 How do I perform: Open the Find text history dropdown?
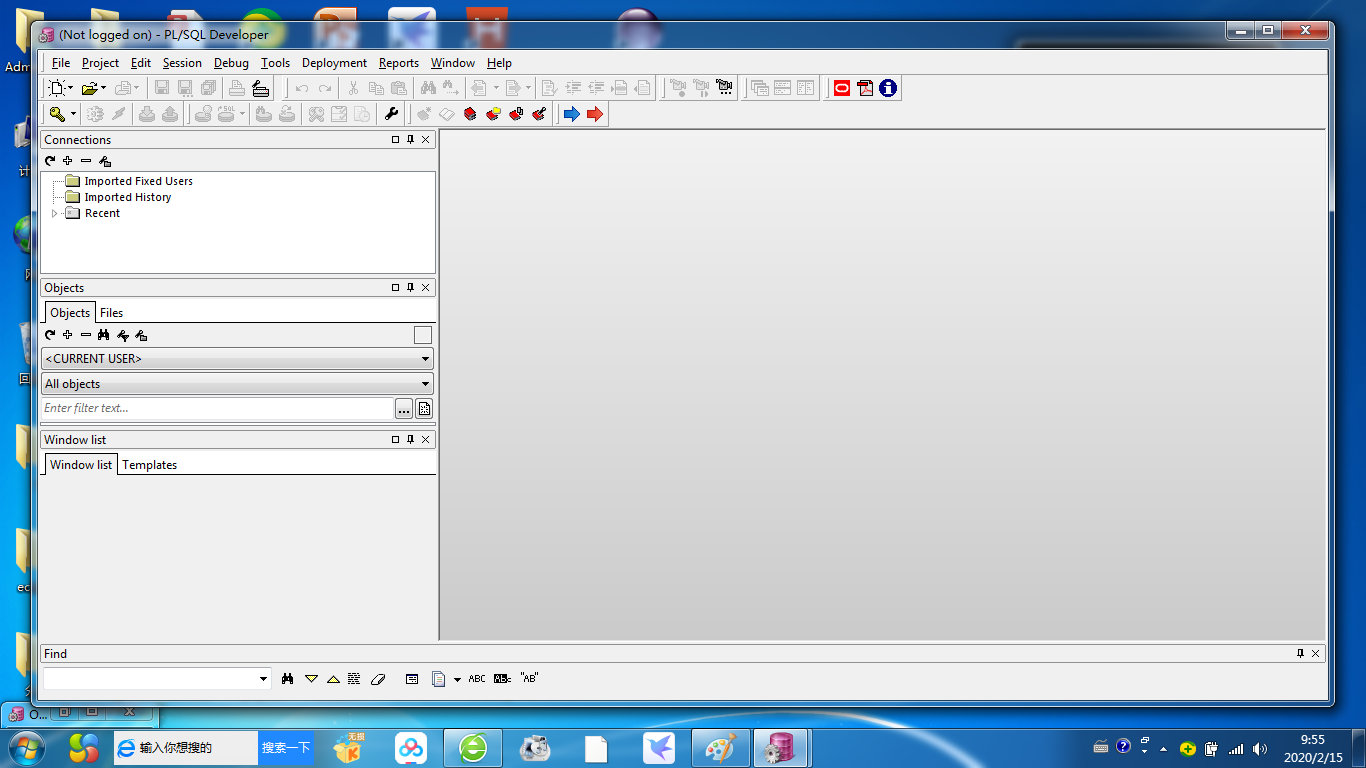click(x=264, y=679)
